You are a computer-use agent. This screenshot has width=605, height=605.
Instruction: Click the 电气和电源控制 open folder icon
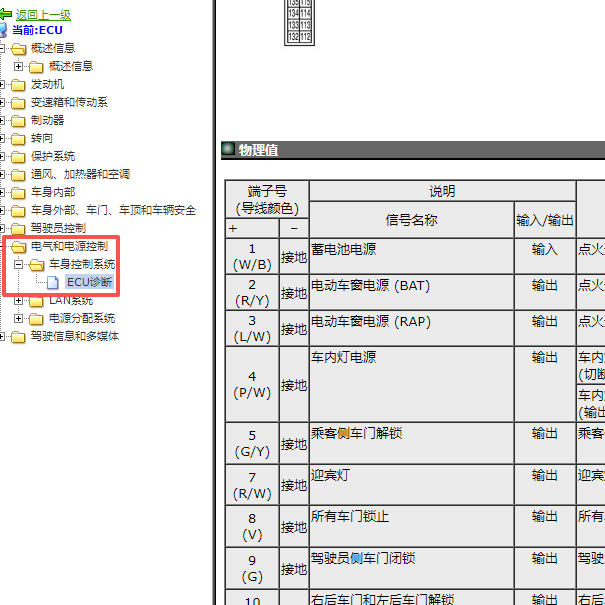18,247
